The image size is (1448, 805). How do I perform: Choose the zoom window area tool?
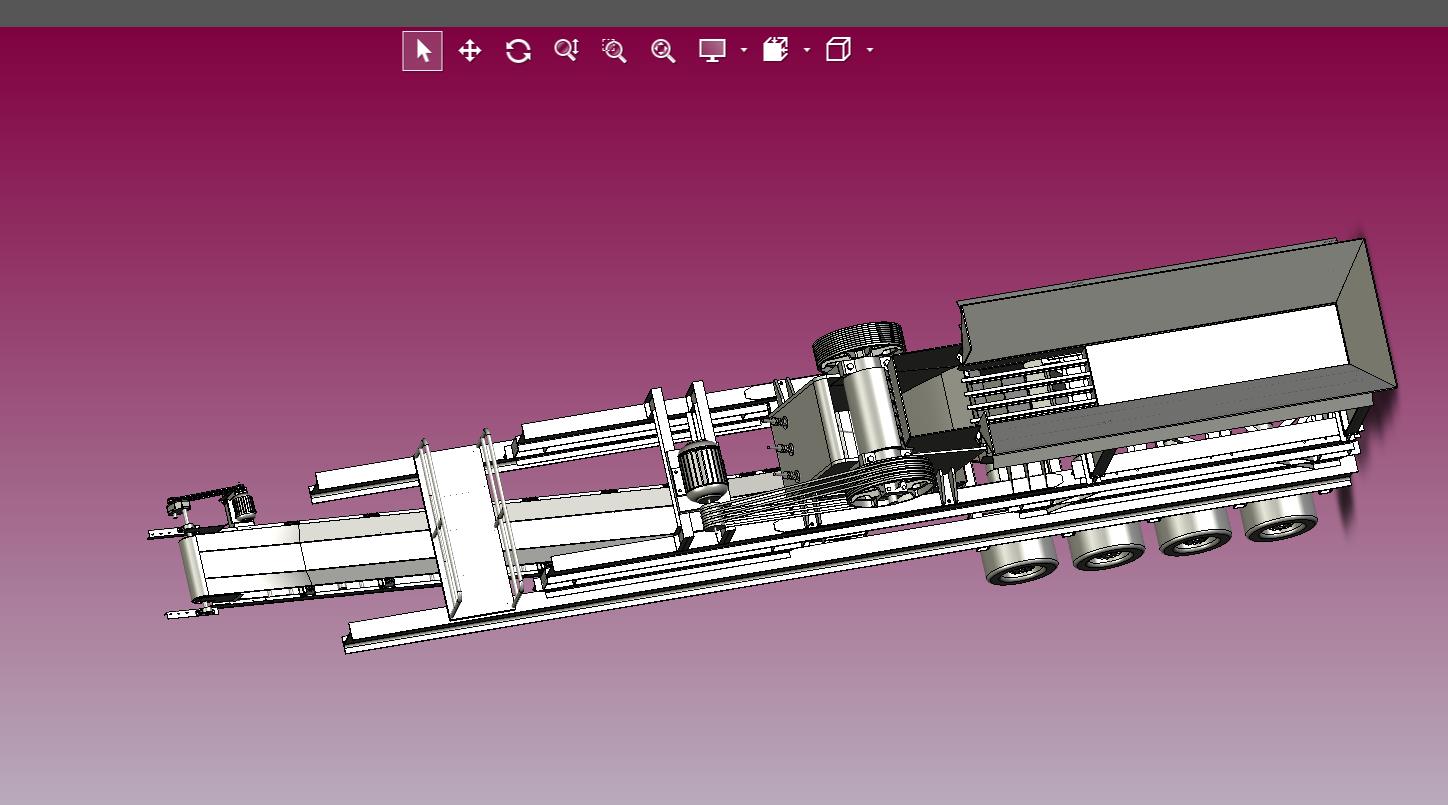pos(614,51)
